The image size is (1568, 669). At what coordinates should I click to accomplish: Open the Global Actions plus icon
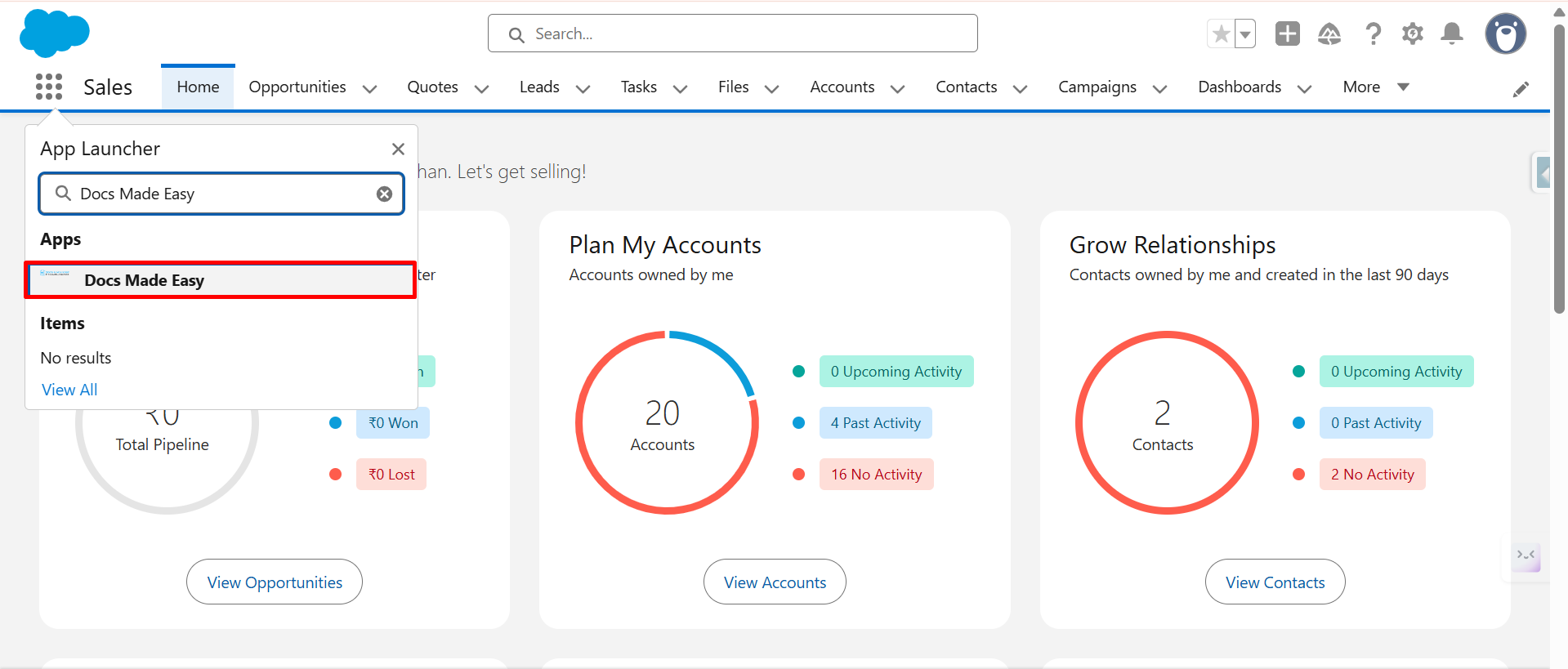[x=1287, y=33]
